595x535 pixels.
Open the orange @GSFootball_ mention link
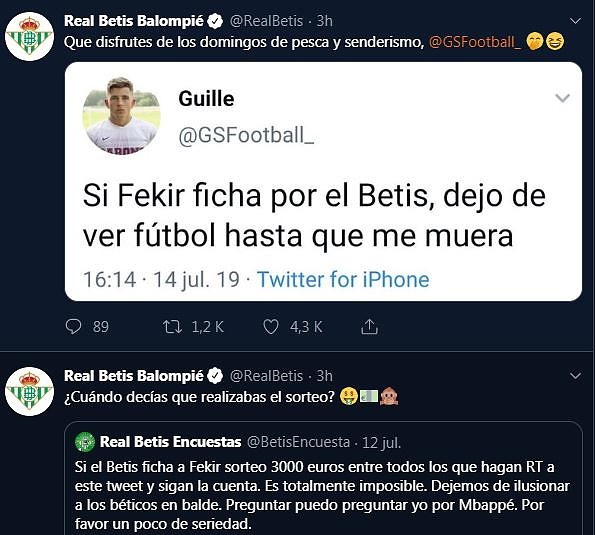(x=474, y=42)
